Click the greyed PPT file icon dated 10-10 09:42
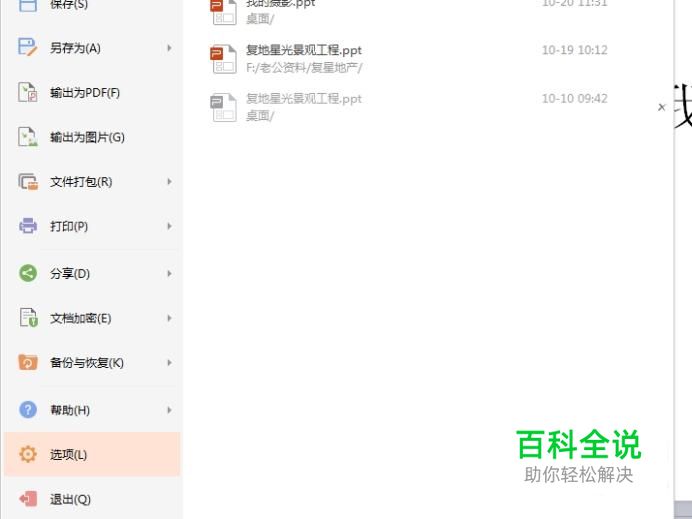Screen dimensions: 692x519 (x=223, y=107)
